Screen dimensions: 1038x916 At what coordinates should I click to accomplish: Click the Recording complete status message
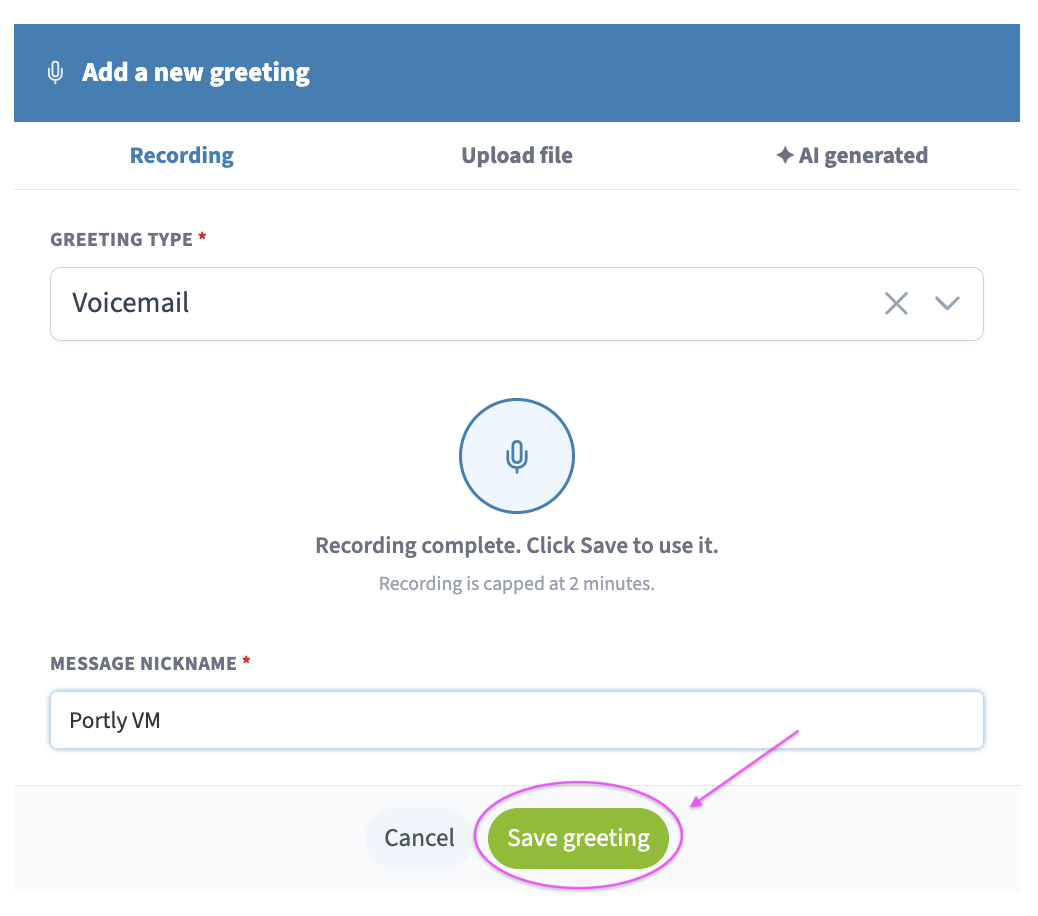(516, 545)
